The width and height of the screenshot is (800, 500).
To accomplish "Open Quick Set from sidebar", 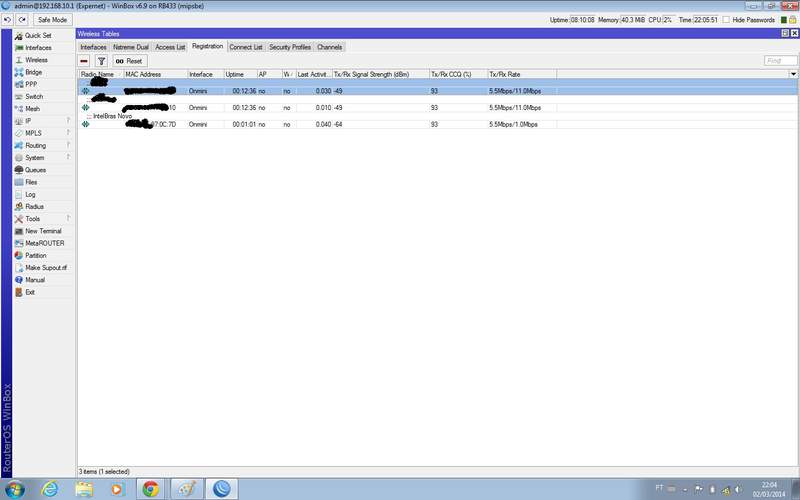I will [x=38, y=35].
